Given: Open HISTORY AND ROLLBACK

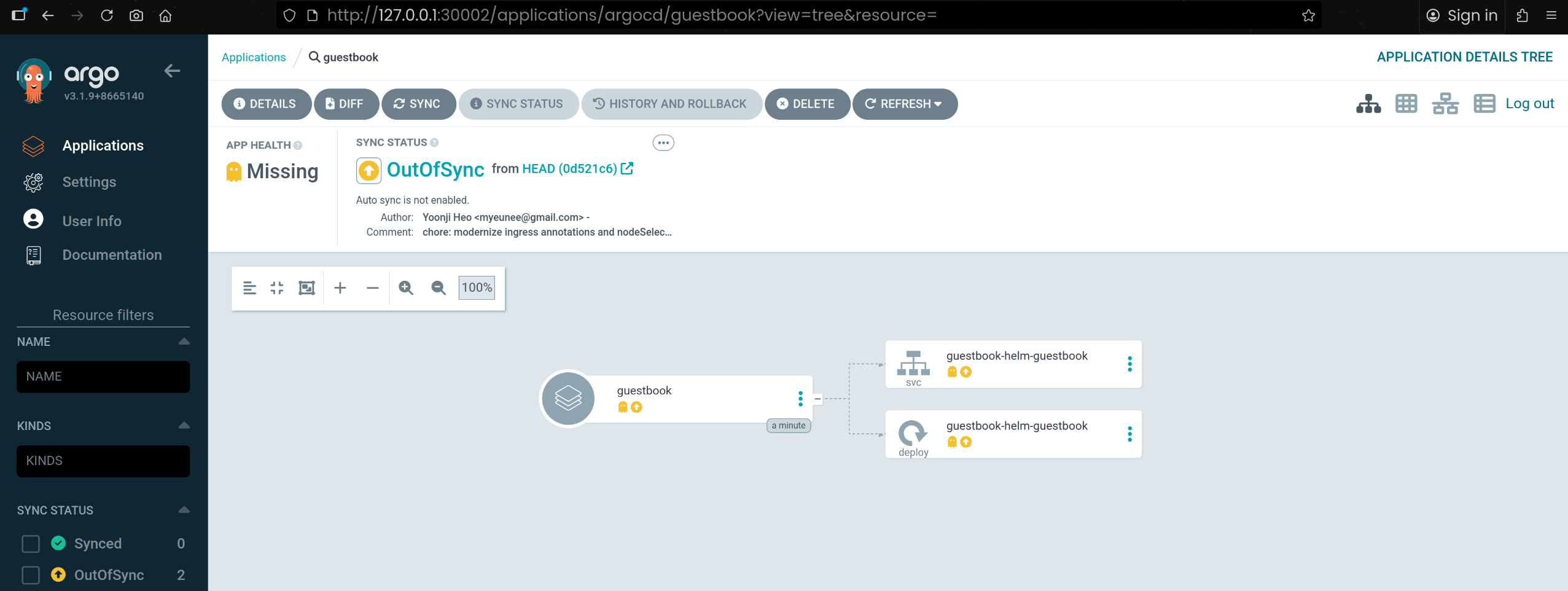Looking at the screenshot, I should (x=671, y=104).
